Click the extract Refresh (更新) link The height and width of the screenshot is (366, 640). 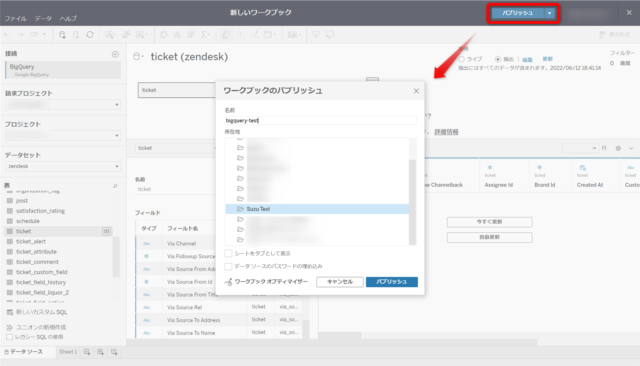point(547,59)
